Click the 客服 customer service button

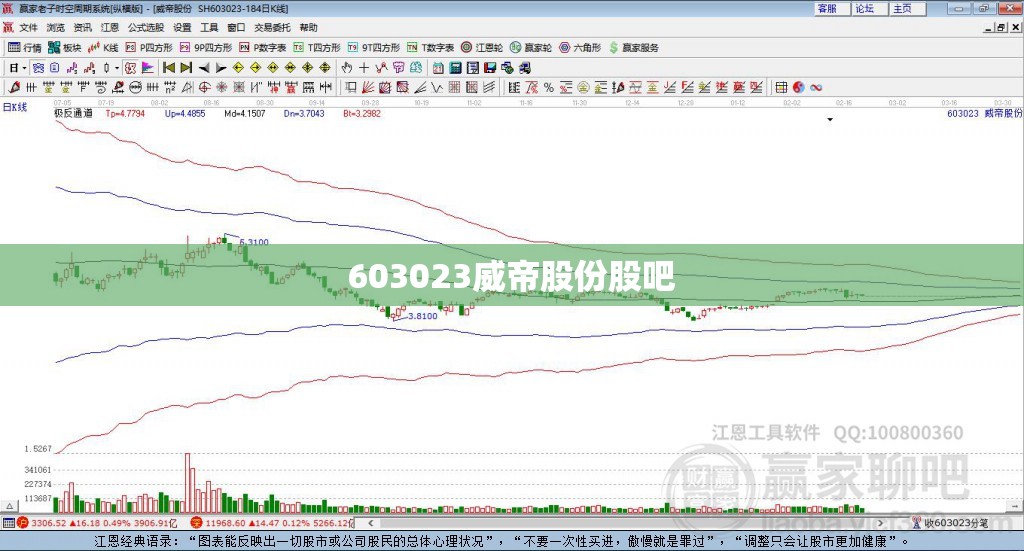(831, 8)
